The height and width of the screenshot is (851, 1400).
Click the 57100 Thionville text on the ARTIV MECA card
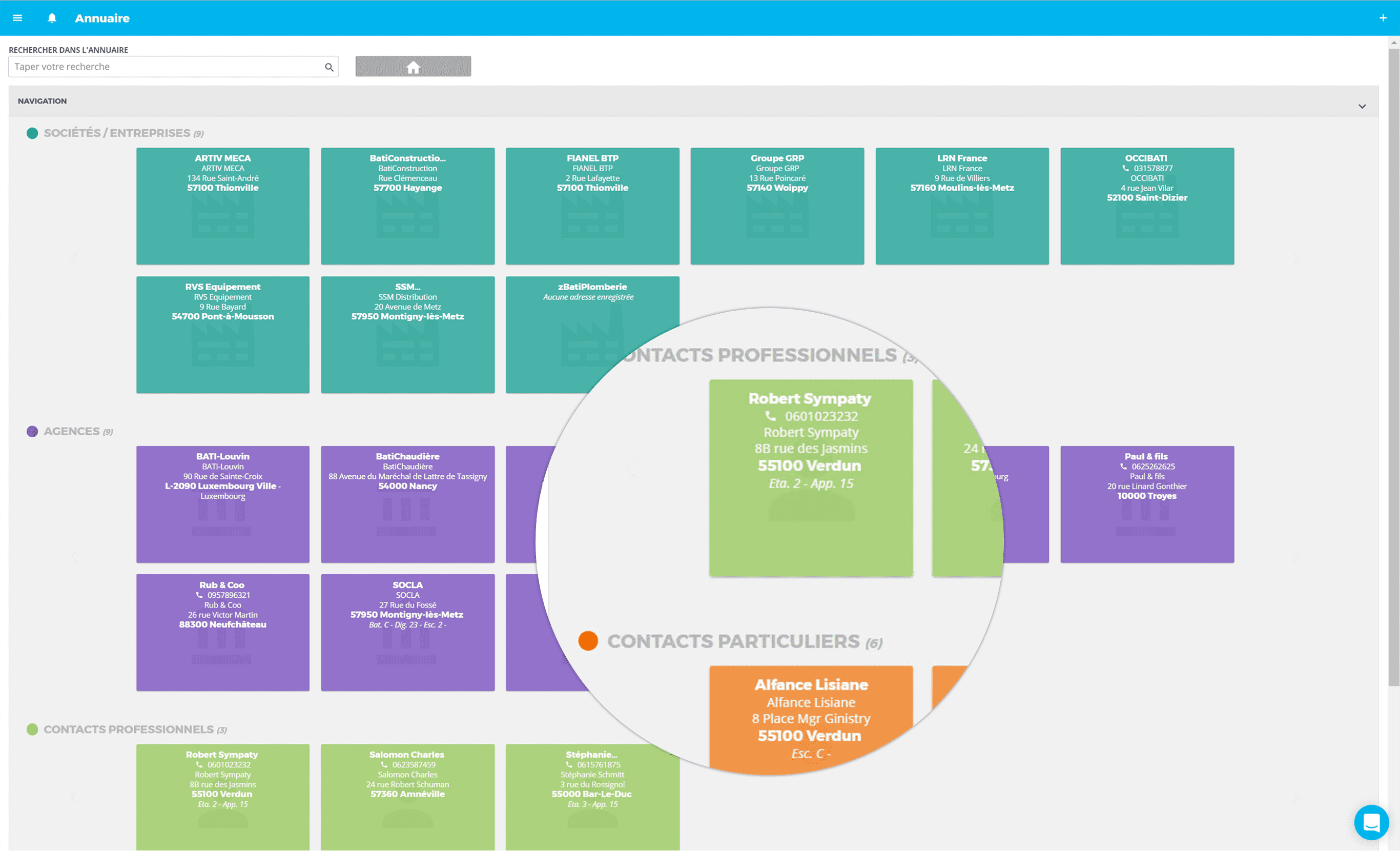(223, 188)
